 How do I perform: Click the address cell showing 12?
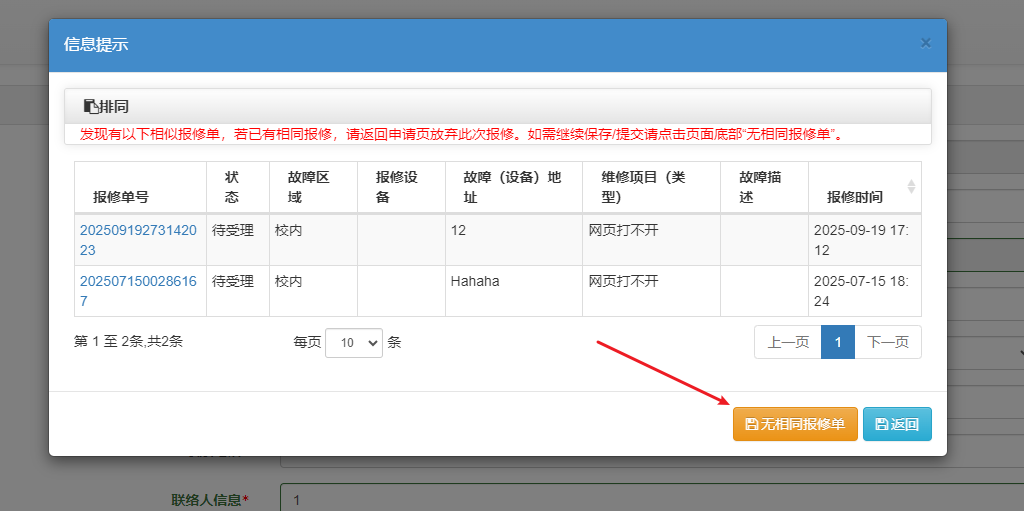tap(514, 239)
